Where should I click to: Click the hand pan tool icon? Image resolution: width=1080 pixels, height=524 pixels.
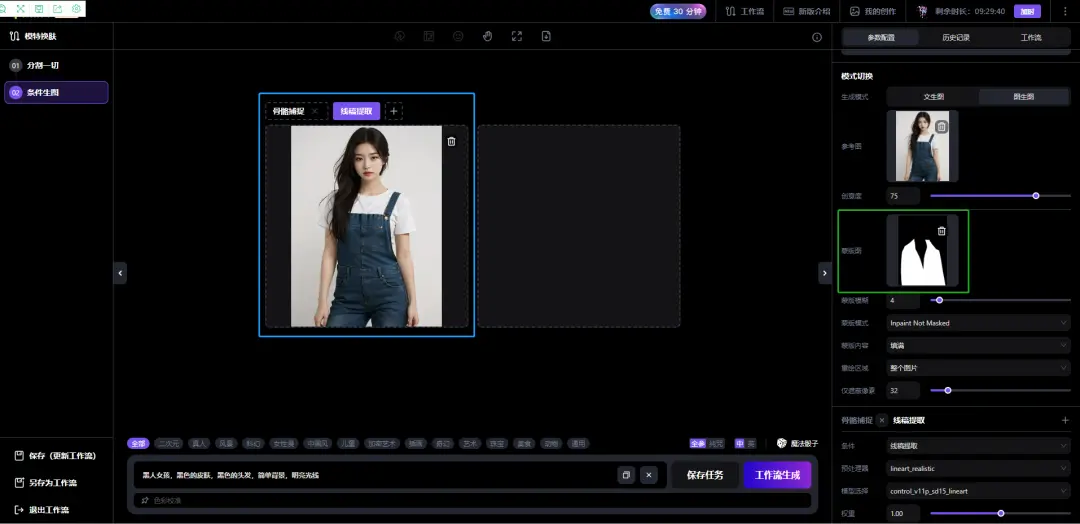click(488, 36)
